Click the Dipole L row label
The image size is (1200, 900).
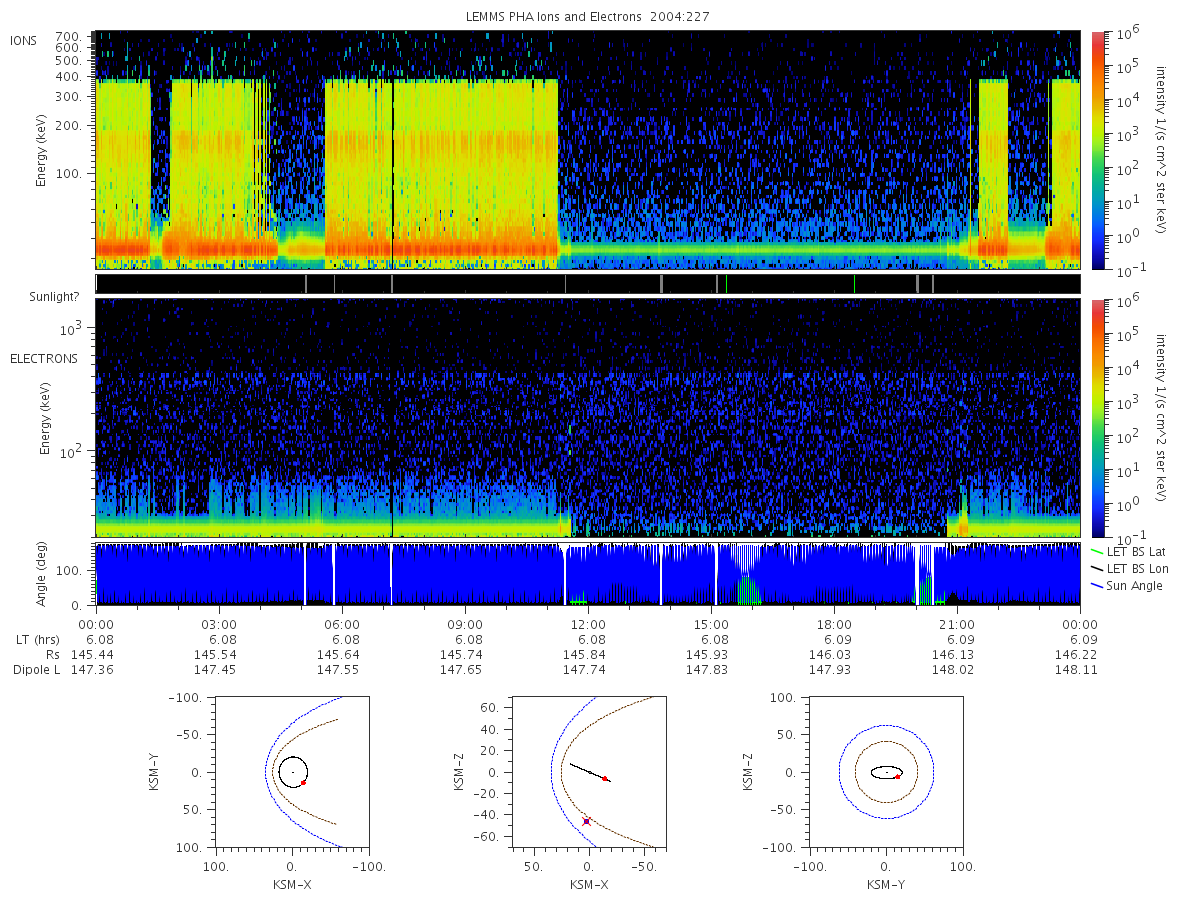click(37, 670)
